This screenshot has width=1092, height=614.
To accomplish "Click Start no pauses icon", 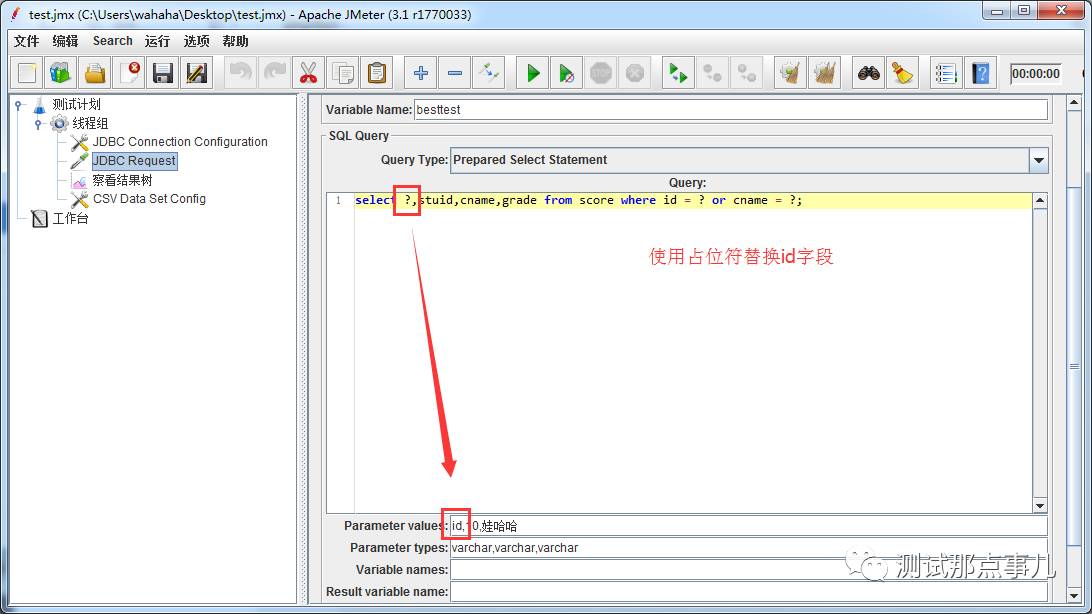I will coord(567,73).
